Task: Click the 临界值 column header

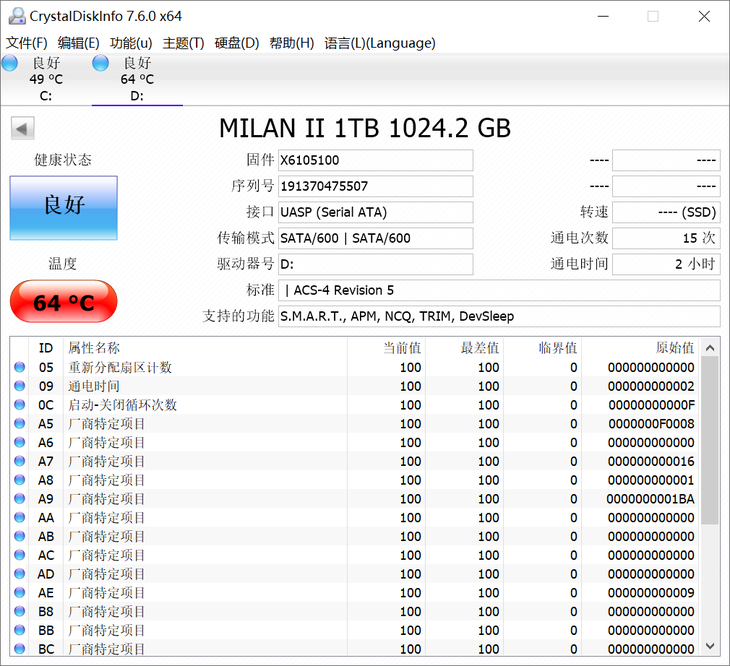Action: [543, 348]
